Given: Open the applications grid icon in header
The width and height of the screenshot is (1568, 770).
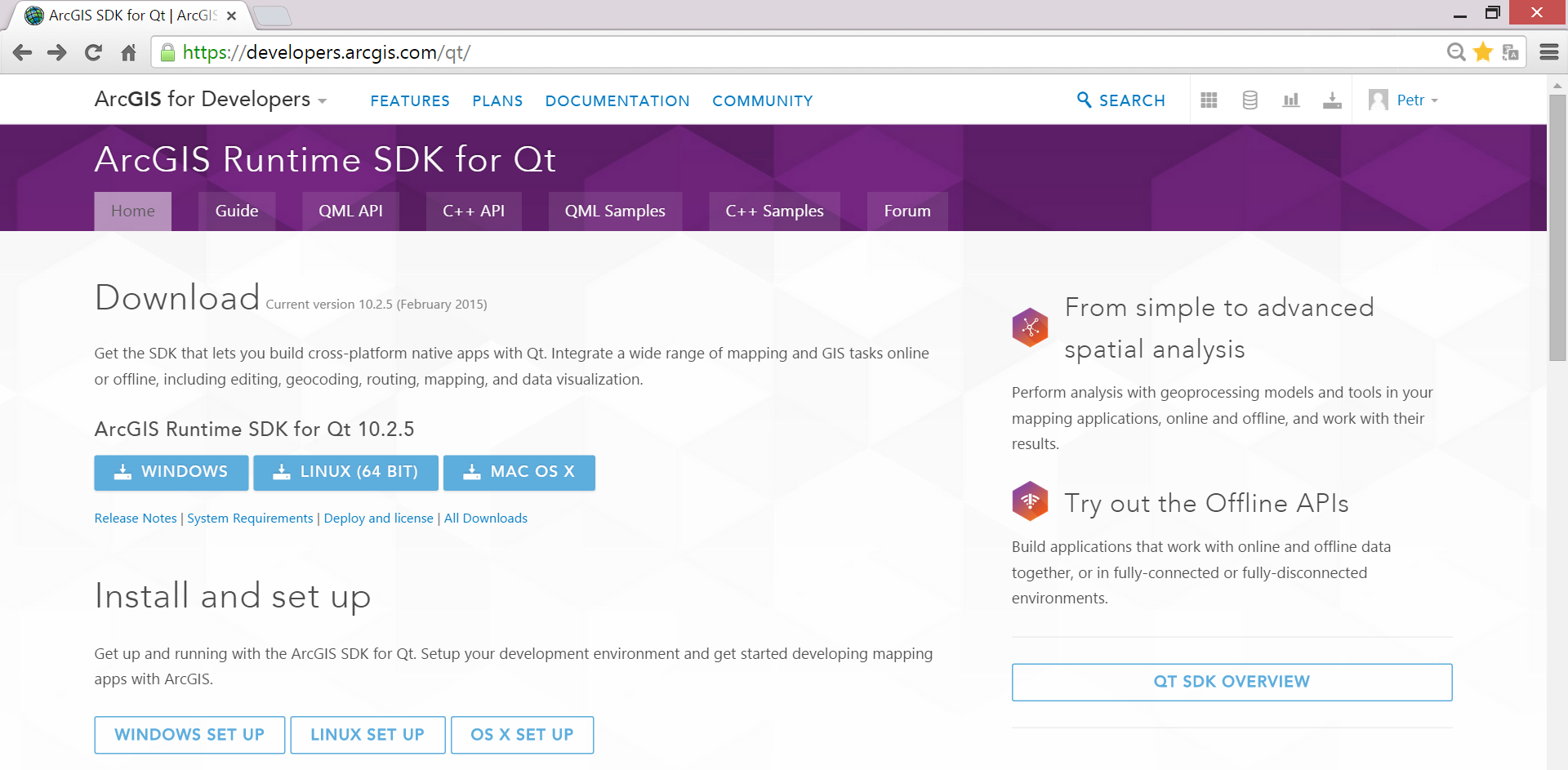Looking at the screenshot, I should (1209, 100).
